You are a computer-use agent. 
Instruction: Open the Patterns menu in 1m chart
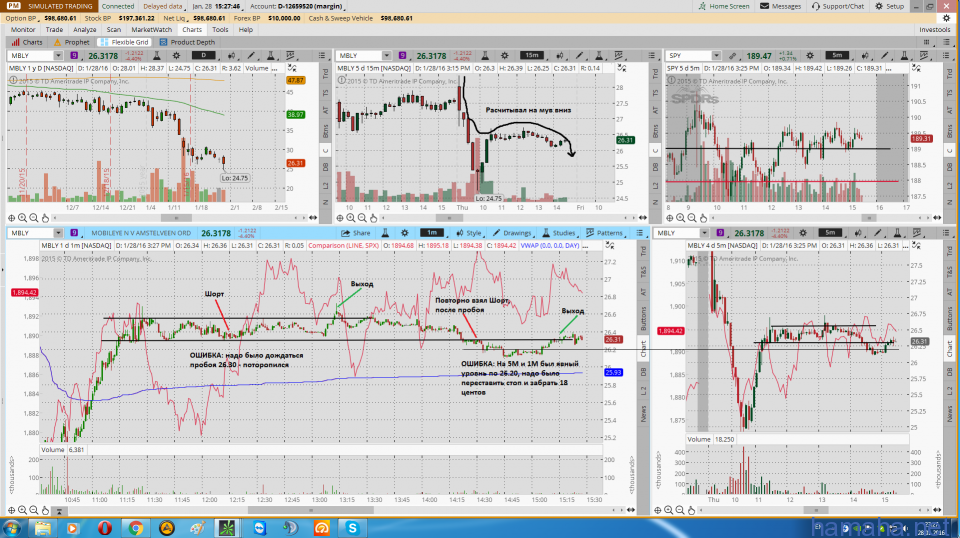[604, 233]
